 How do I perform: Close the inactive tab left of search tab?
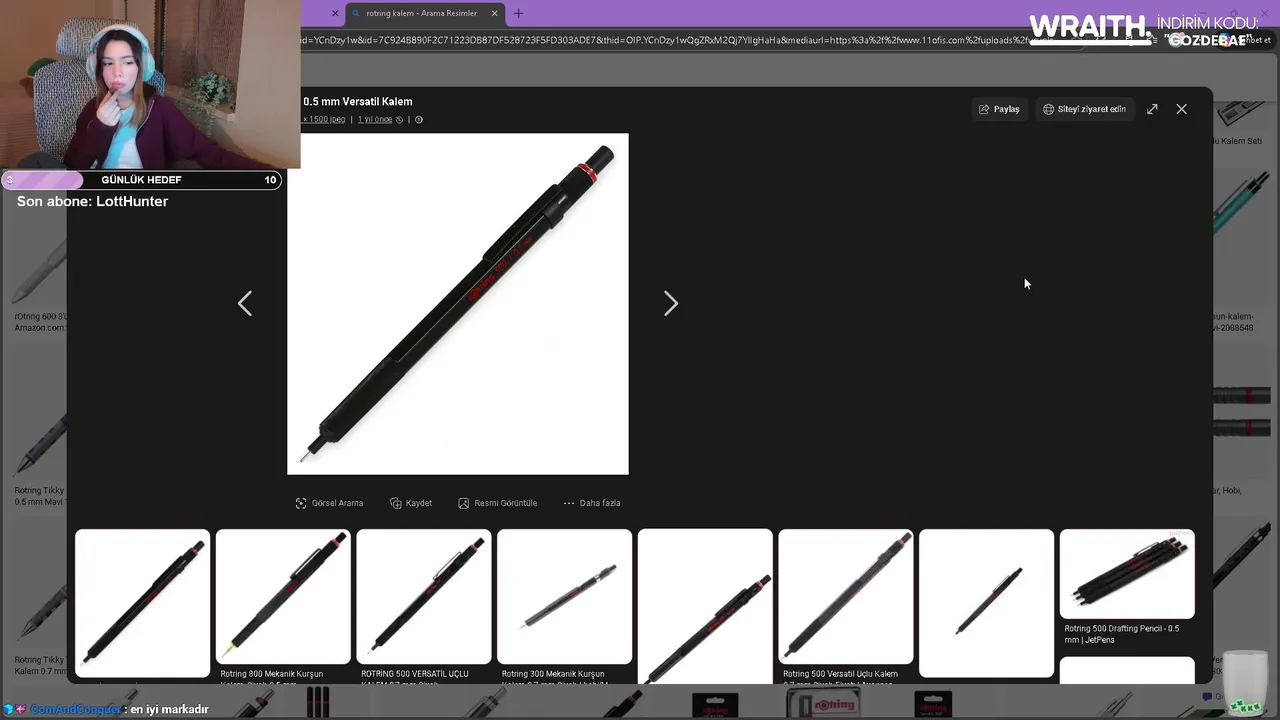pos(335,13)
